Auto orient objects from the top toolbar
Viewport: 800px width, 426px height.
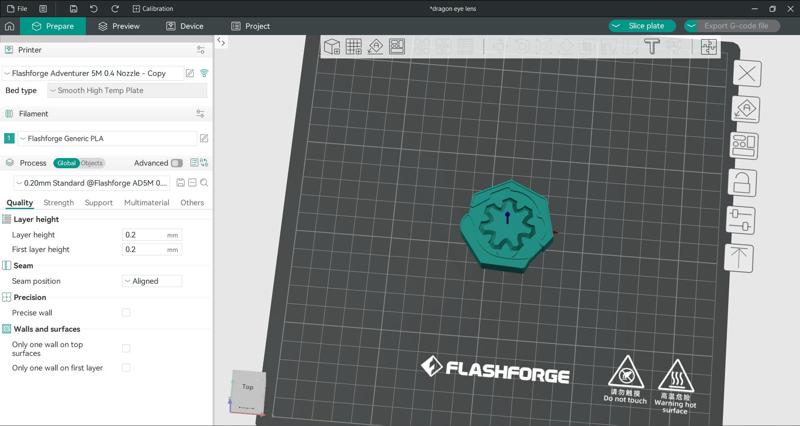tap(376, 46)
